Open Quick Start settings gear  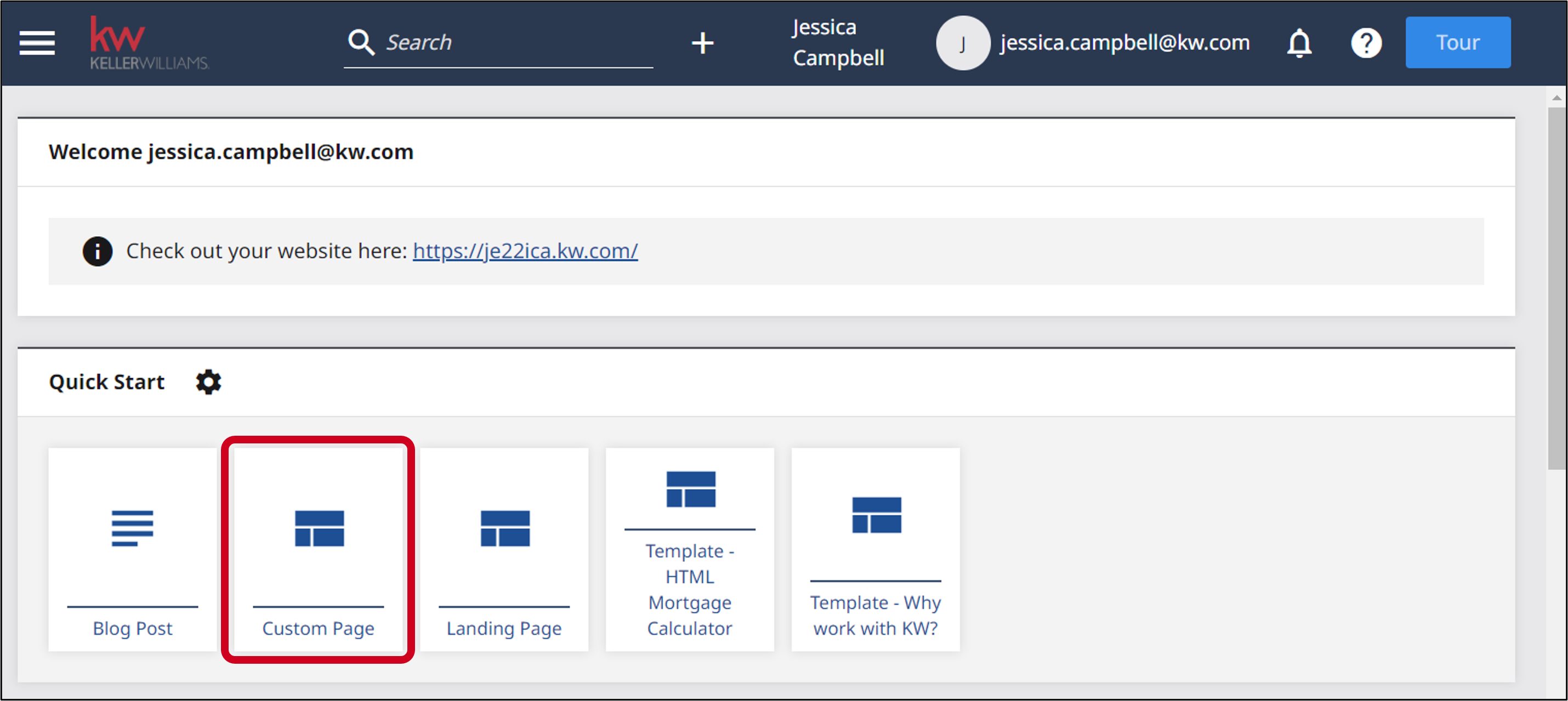pyautogui.click(x=208, y=382)
